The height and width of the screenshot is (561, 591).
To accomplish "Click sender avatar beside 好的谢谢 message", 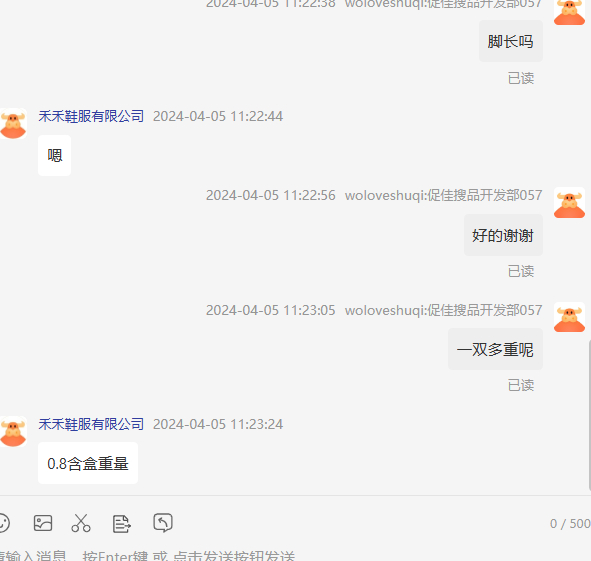I will 569,204.
